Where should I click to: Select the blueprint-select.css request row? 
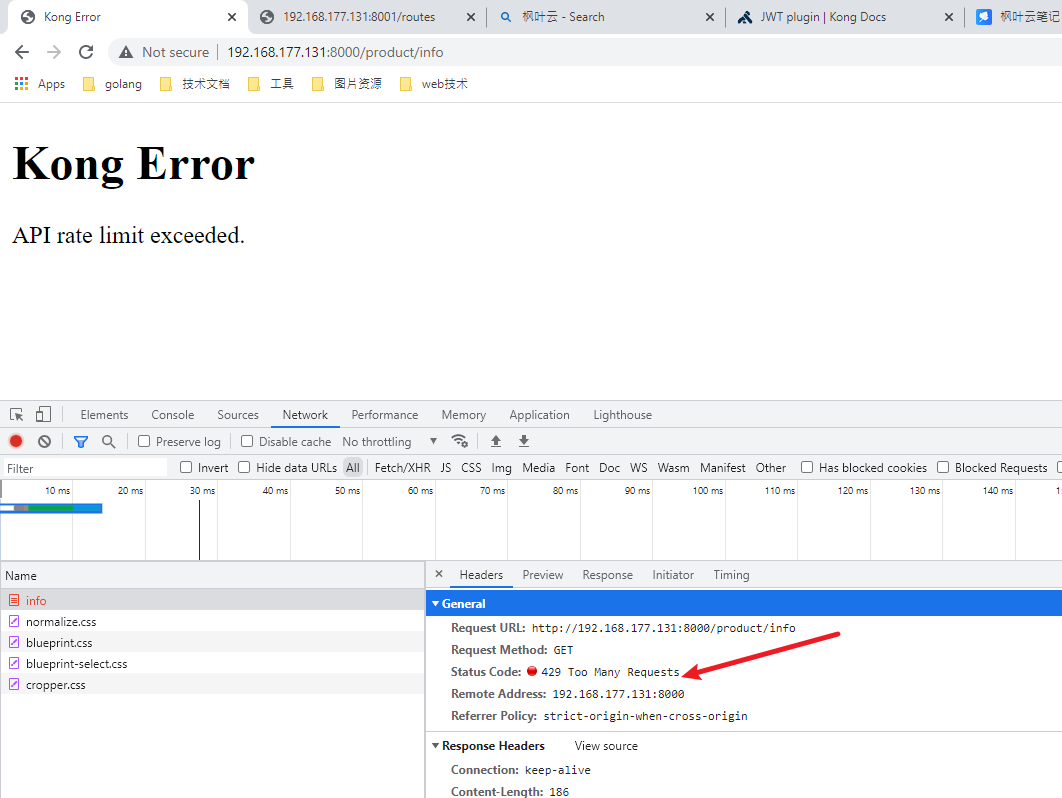(213, 663)
